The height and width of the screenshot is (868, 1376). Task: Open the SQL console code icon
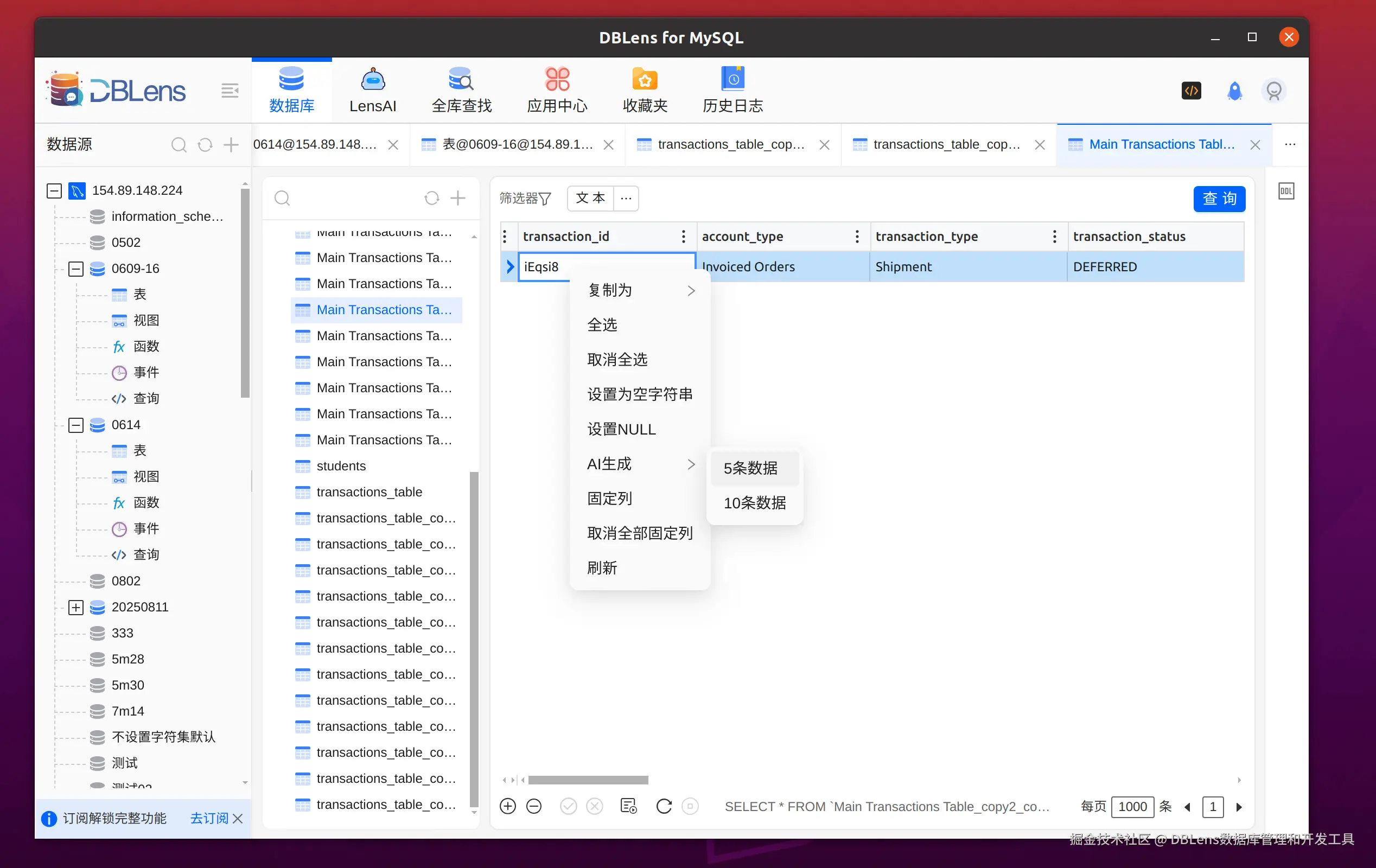1191,91
